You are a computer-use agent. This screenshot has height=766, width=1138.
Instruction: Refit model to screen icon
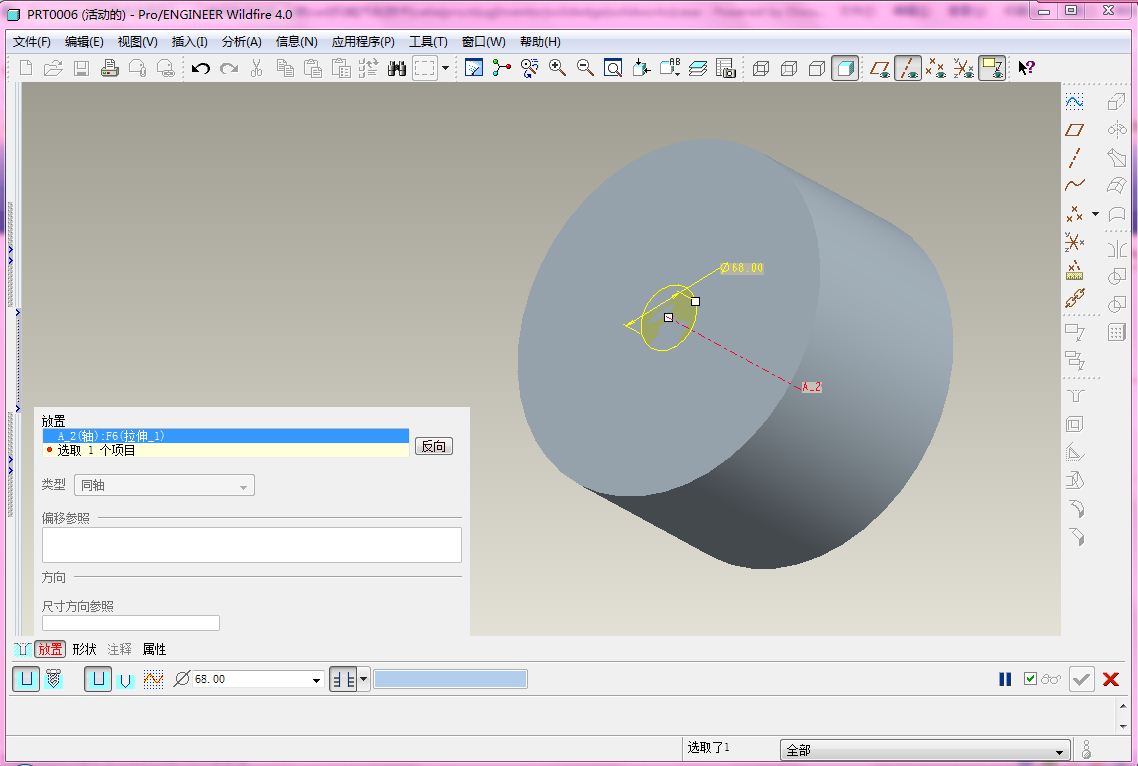pyautogui.click(x=613, y=68)
